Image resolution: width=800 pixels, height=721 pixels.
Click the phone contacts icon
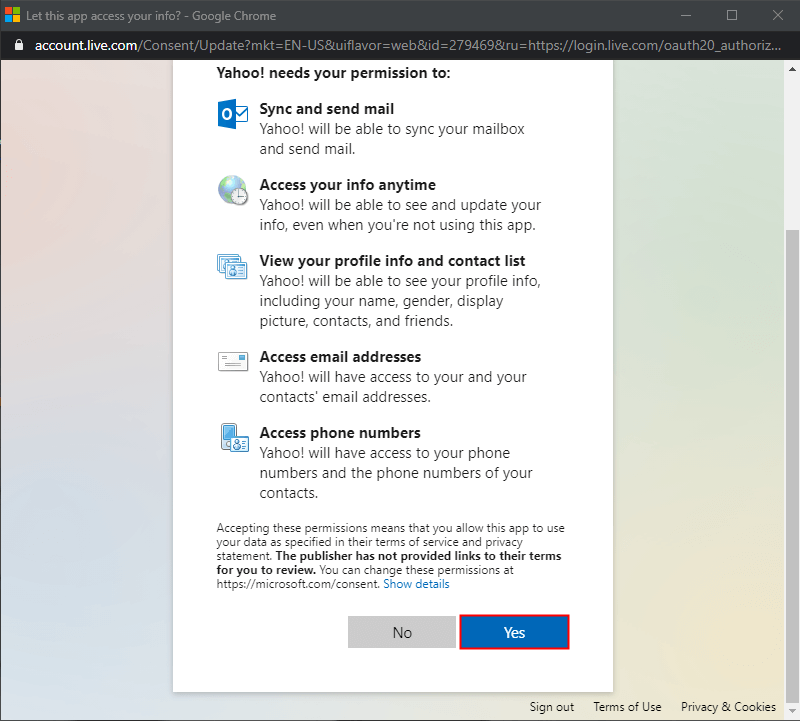click(234, 438)
